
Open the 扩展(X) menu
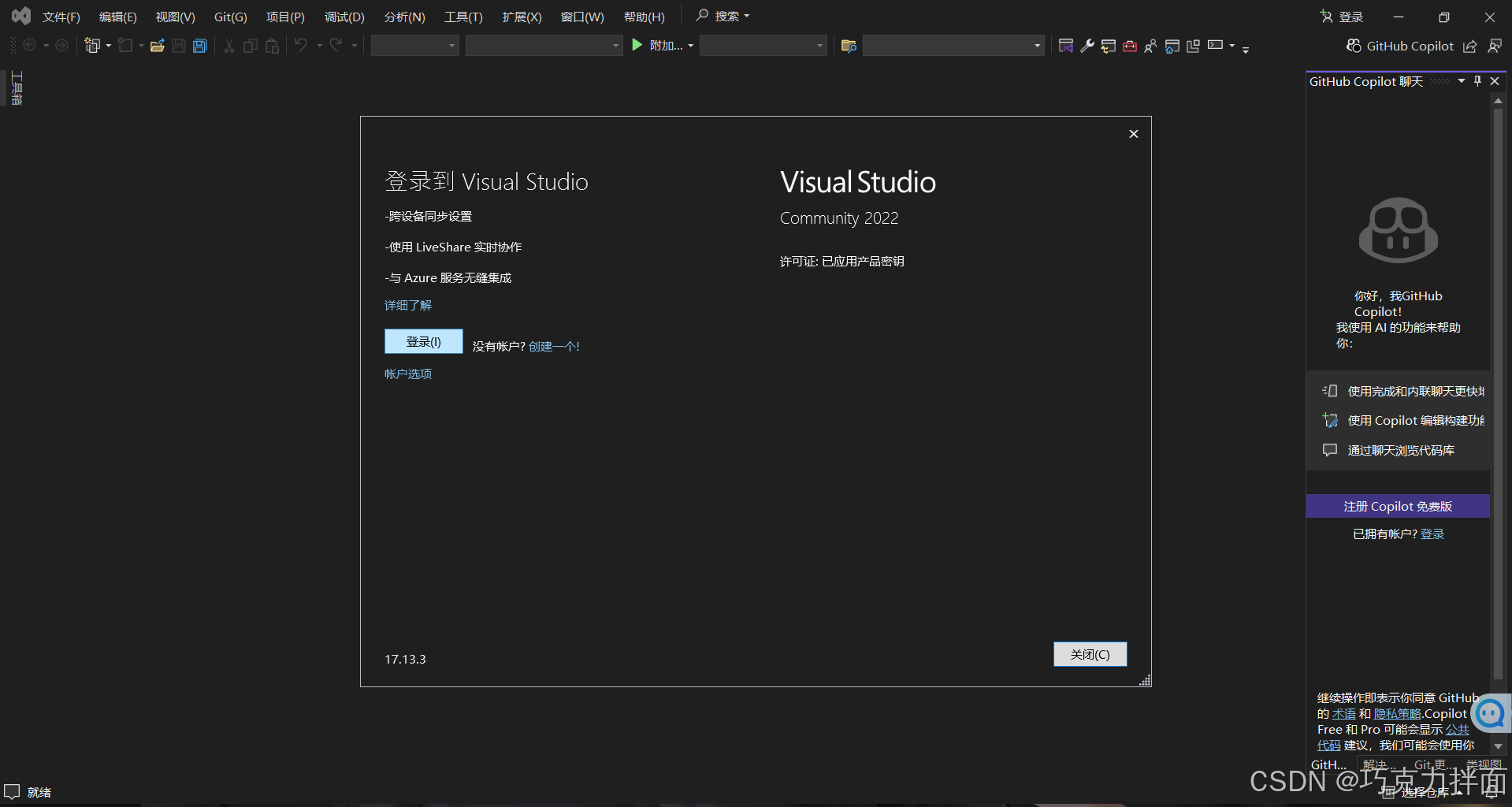coord(522,17)
